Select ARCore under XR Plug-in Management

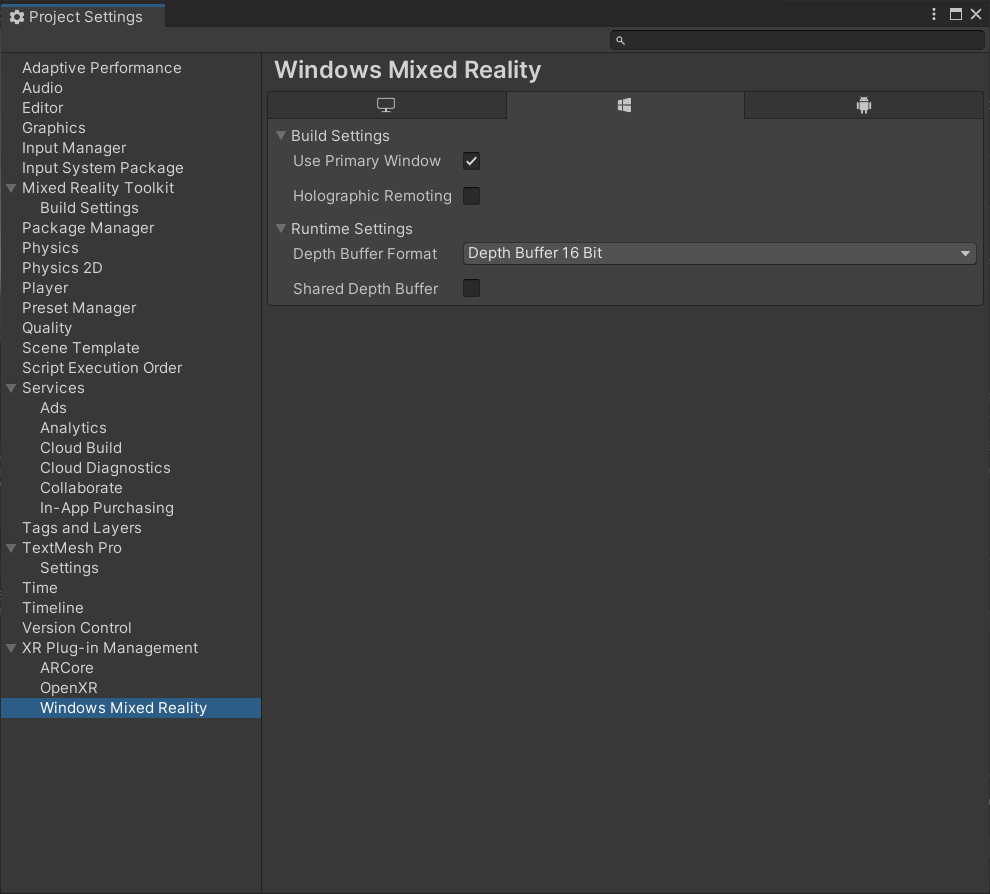click(x=67, y=667)
